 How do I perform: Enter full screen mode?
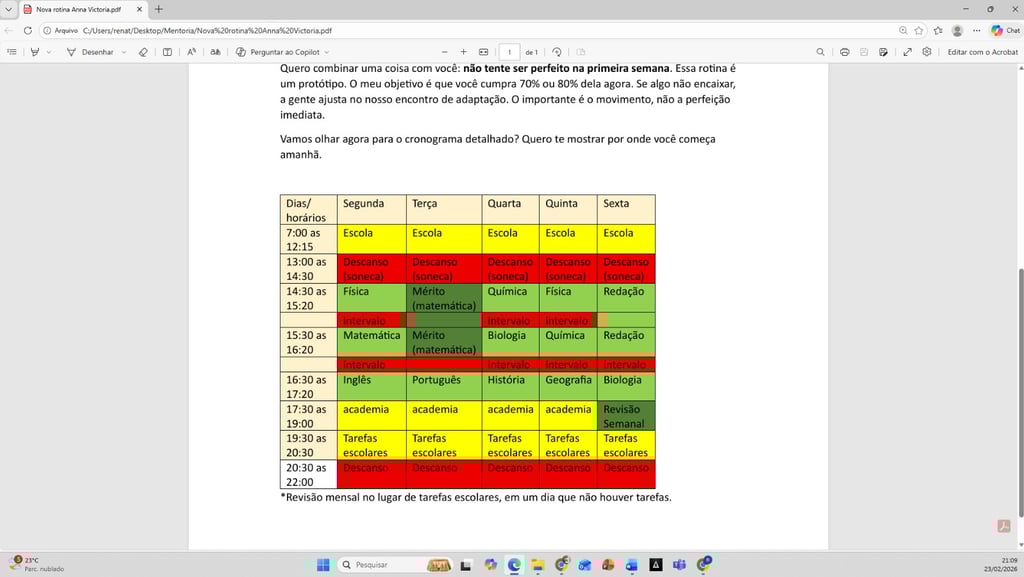pos(907,52)
